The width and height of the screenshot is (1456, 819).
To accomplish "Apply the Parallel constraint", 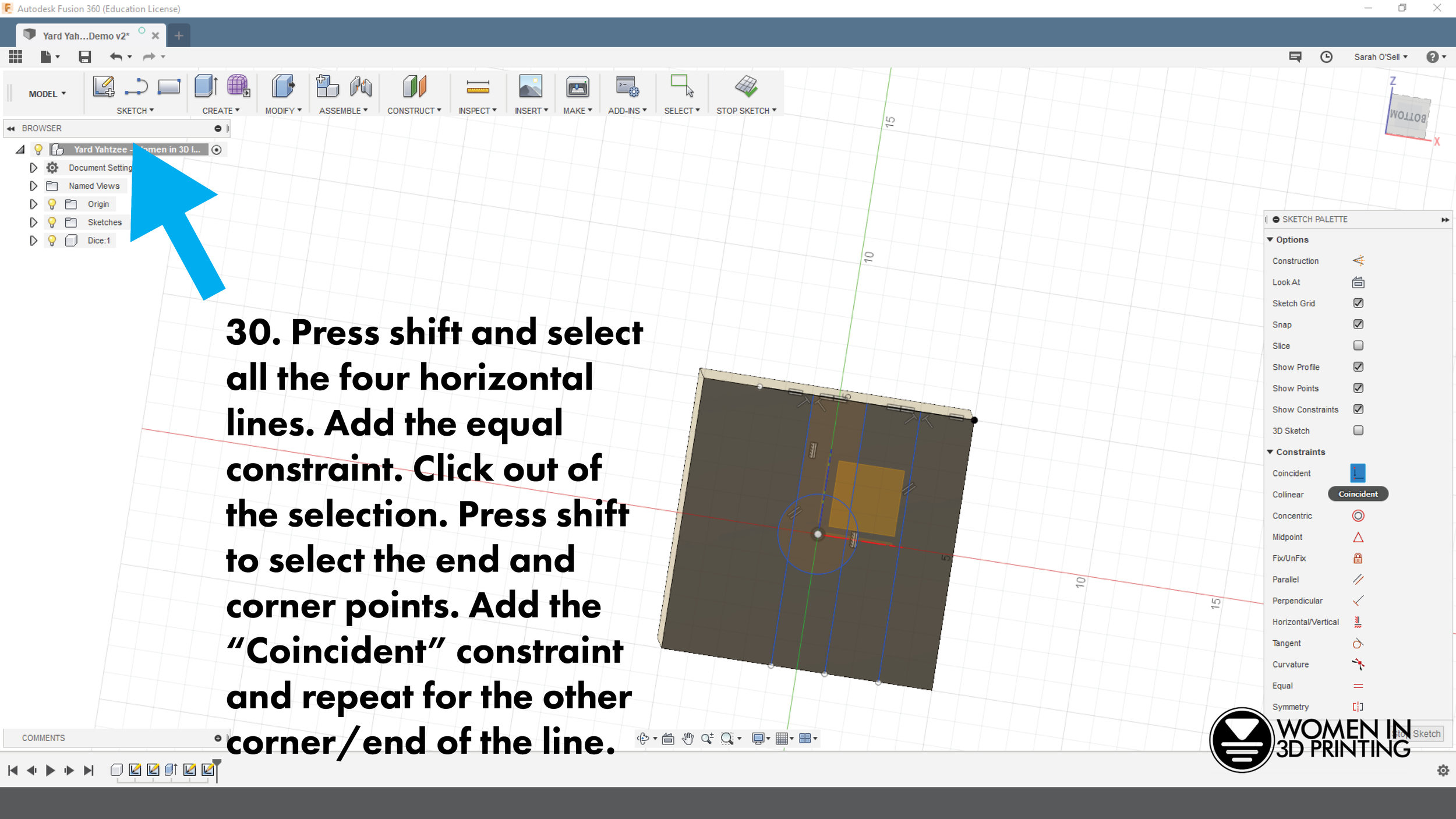I will pos(1358,580).
